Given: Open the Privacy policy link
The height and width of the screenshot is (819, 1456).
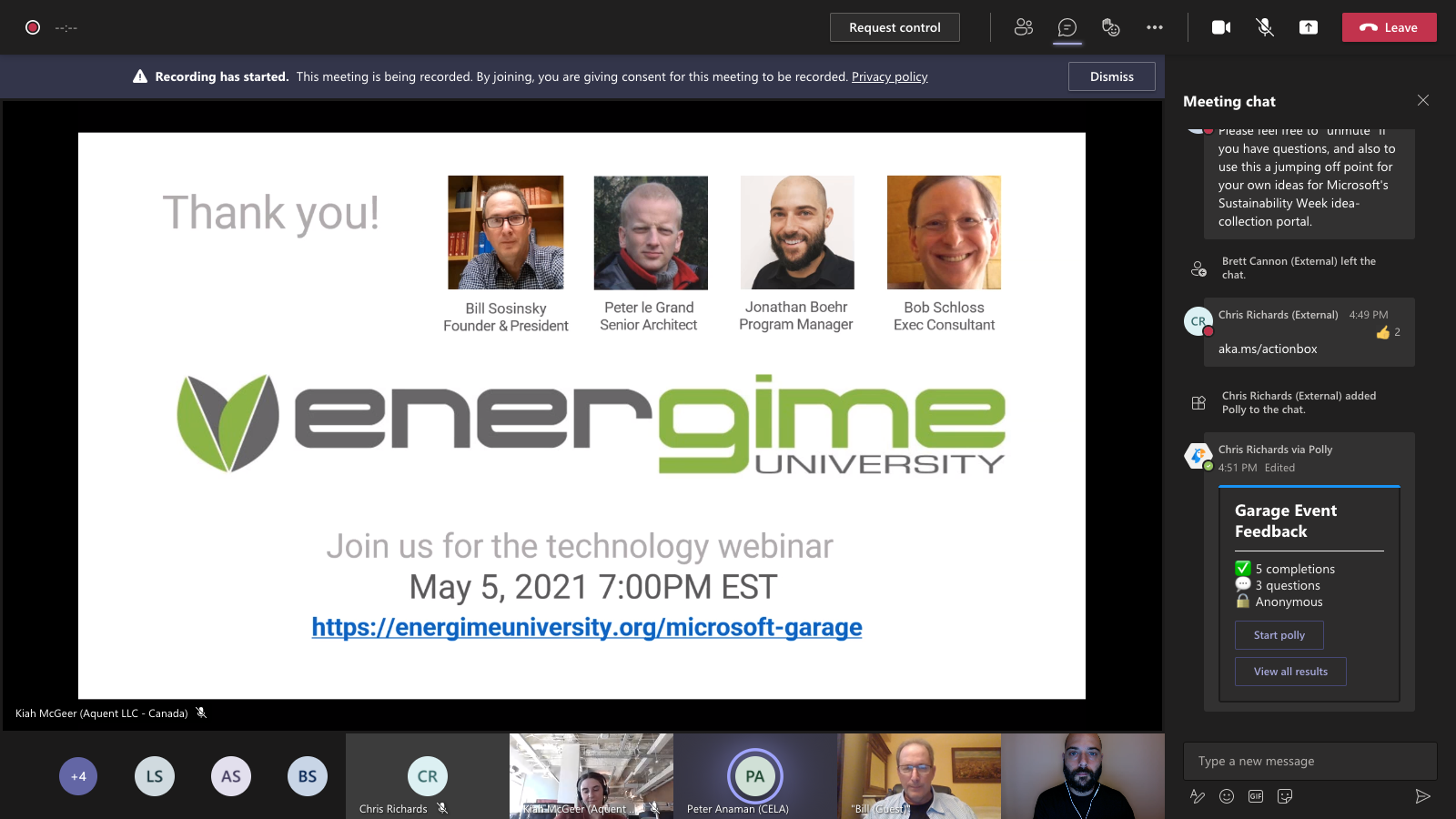Looking at the screenshot, I should coord(889,76).
